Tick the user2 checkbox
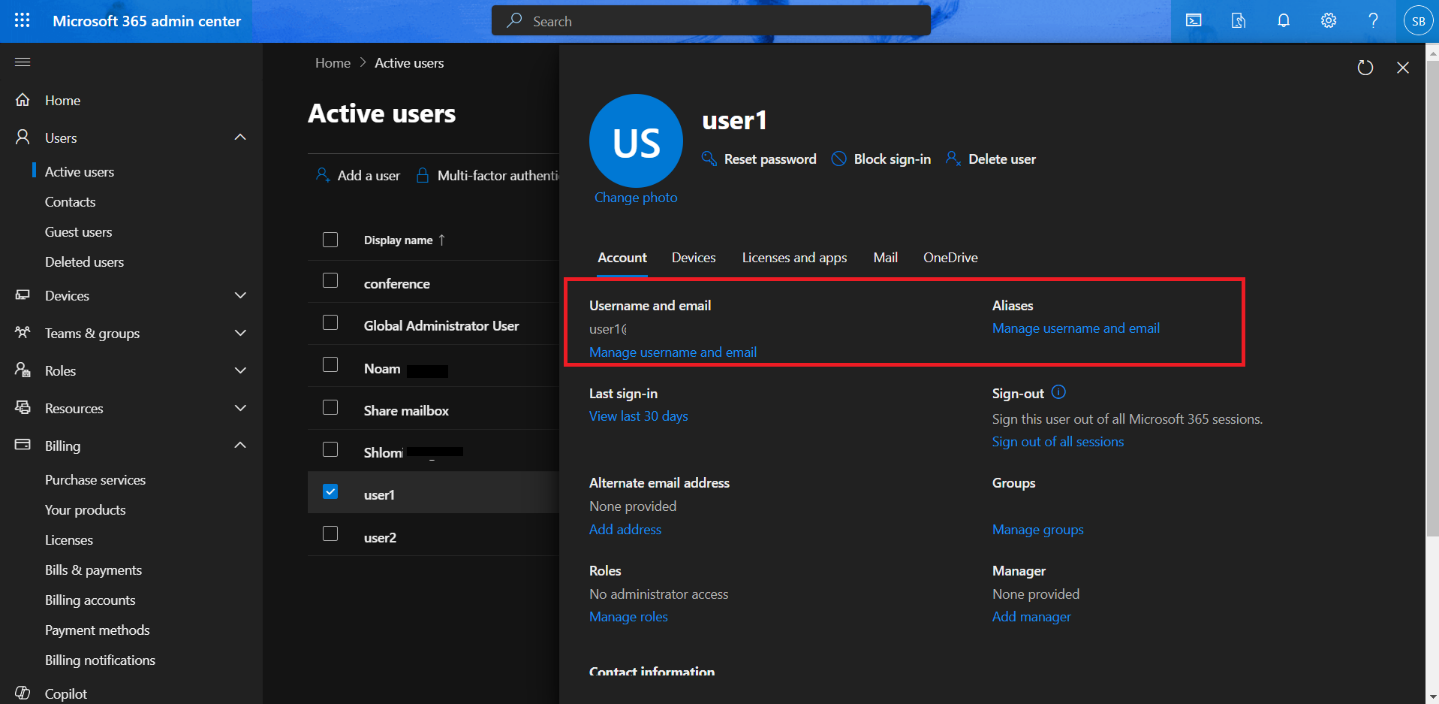The image size is (1439, 704). coord(331,534)
